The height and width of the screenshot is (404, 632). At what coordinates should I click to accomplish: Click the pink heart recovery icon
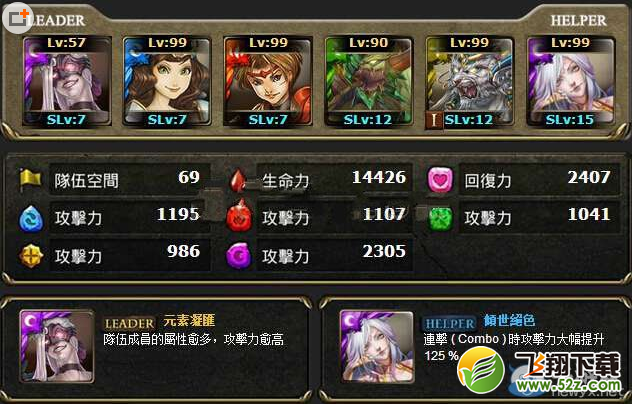click(x=440, y=180)
